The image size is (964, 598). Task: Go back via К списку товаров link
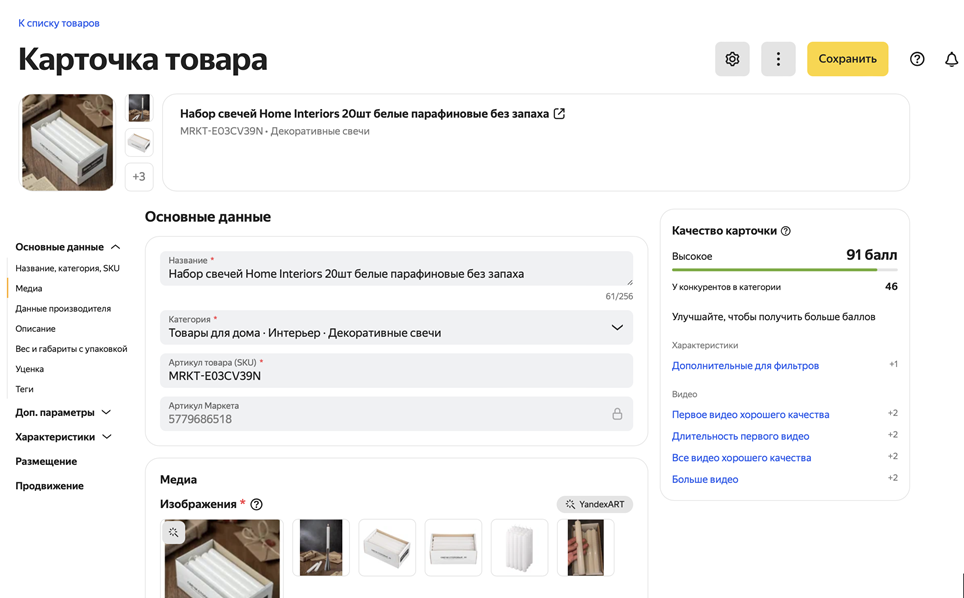(59, 23)
